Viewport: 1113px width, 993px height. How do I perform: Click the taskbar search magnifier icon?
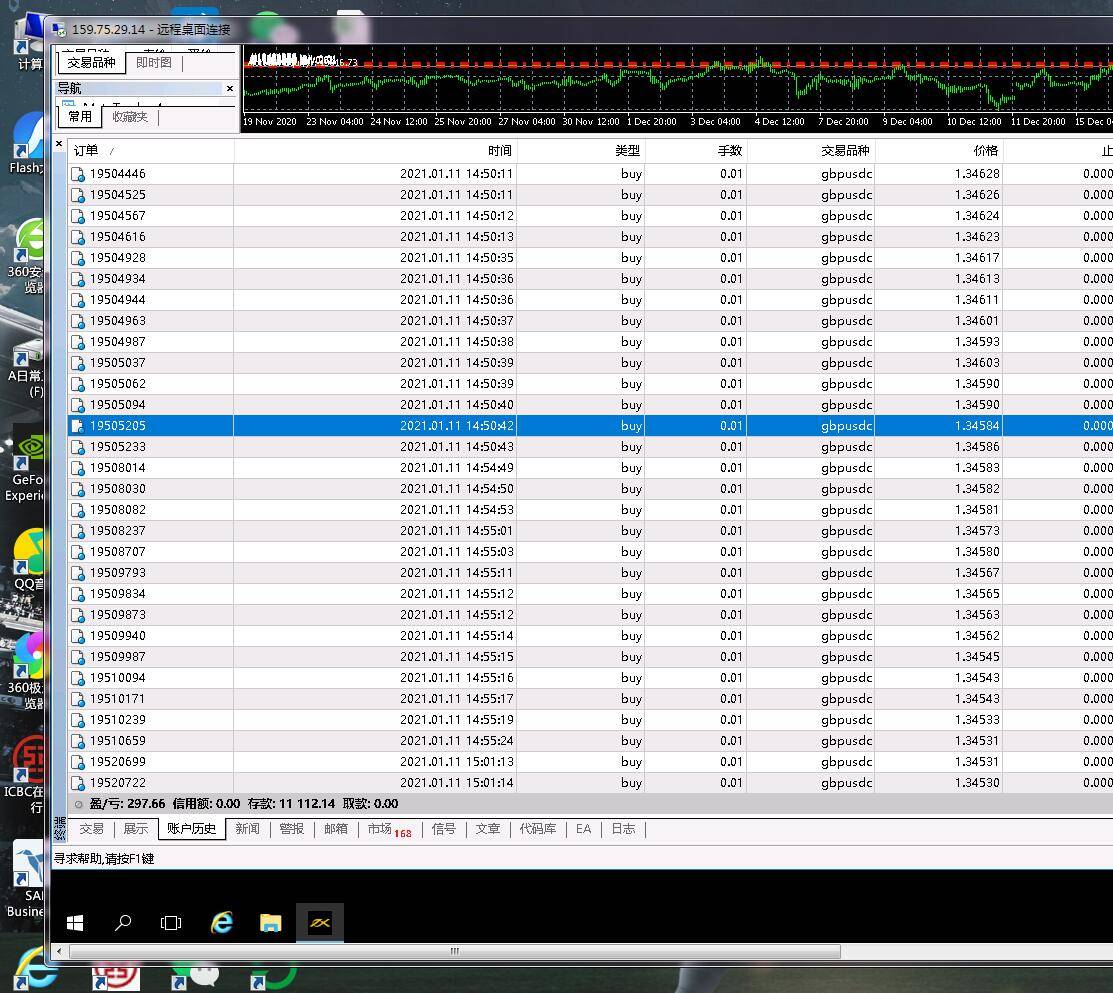pos(123,922)
